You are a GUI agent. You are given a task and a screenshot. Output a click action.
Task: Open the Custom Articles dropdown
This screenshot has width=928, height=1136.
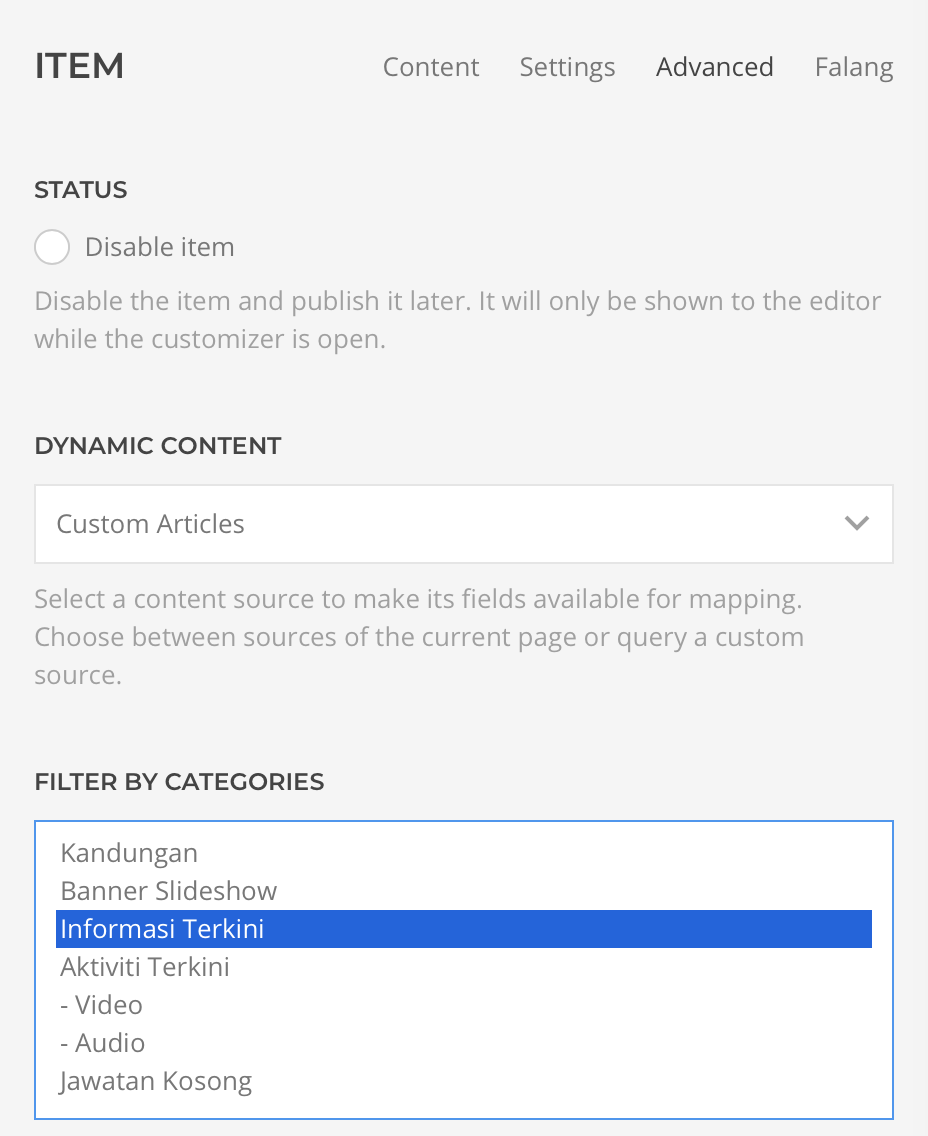click(x=463, y=524)
